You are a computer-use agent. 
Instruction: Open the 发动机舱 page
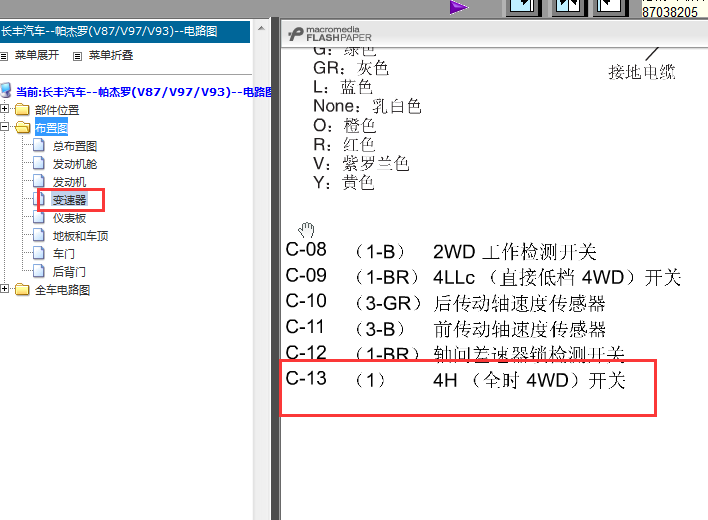[75, 164]
